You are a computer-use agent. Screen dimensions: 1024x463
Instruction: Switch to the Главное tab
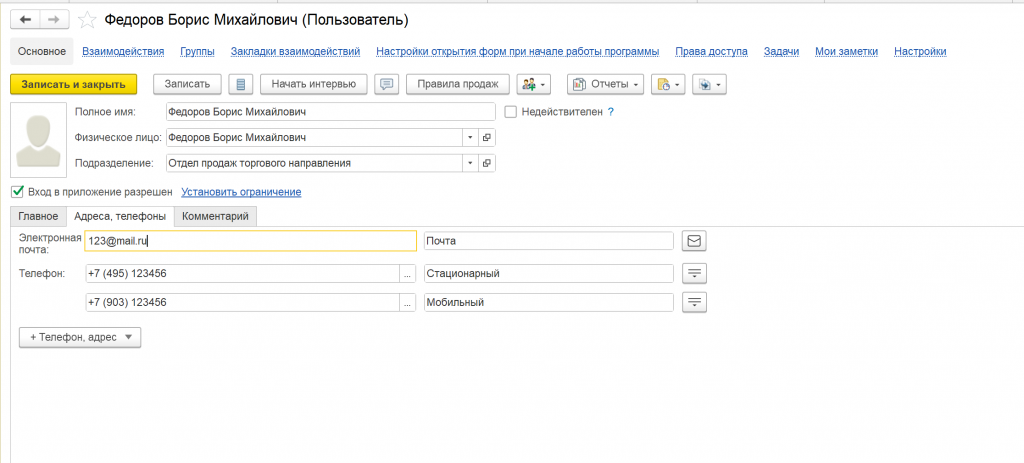pos(38,216)
